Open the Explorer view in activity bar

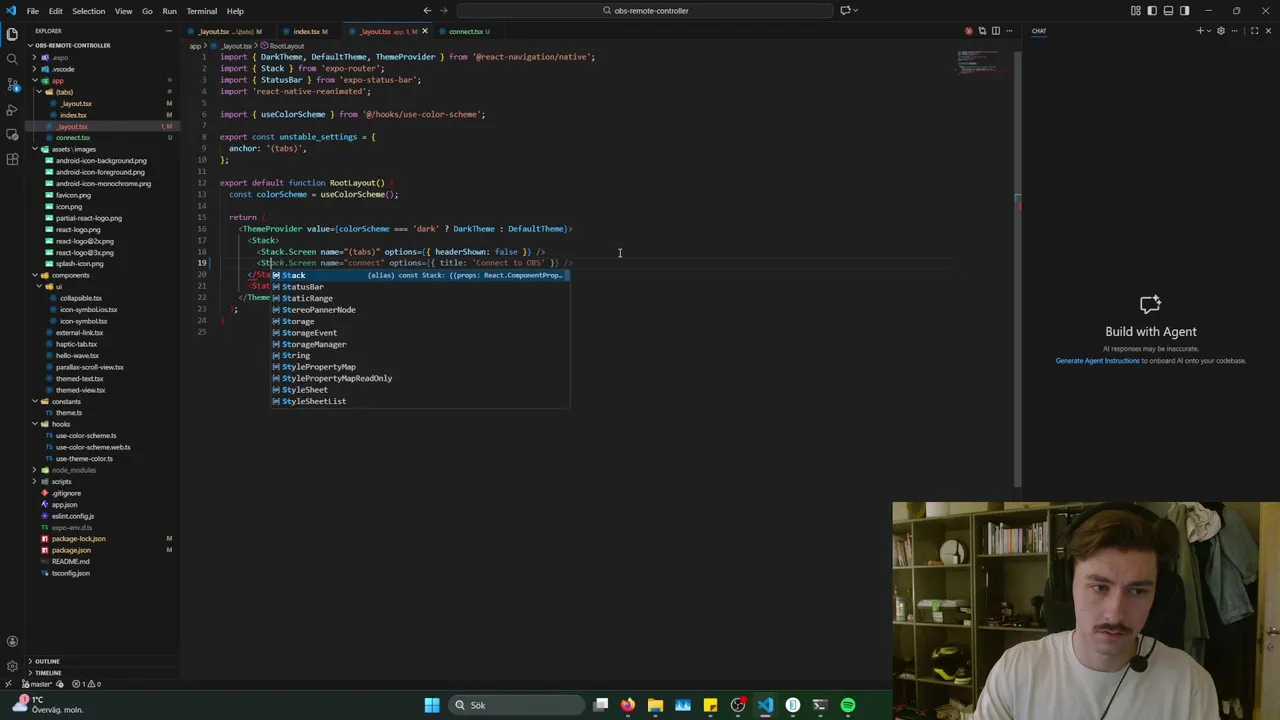click(x=12, y=34)
